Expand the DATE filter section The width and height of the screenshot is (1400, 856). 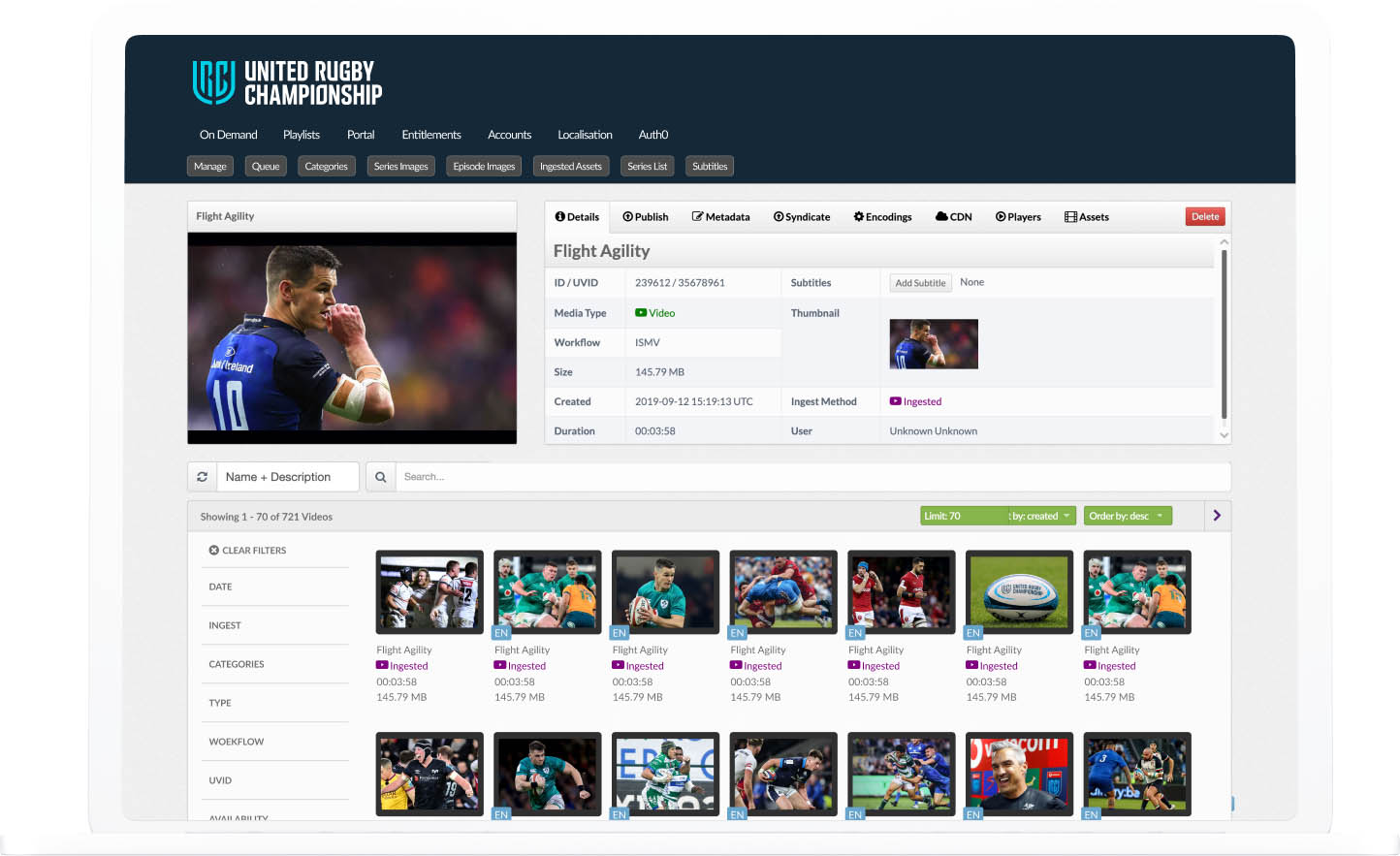pos(220,587)
